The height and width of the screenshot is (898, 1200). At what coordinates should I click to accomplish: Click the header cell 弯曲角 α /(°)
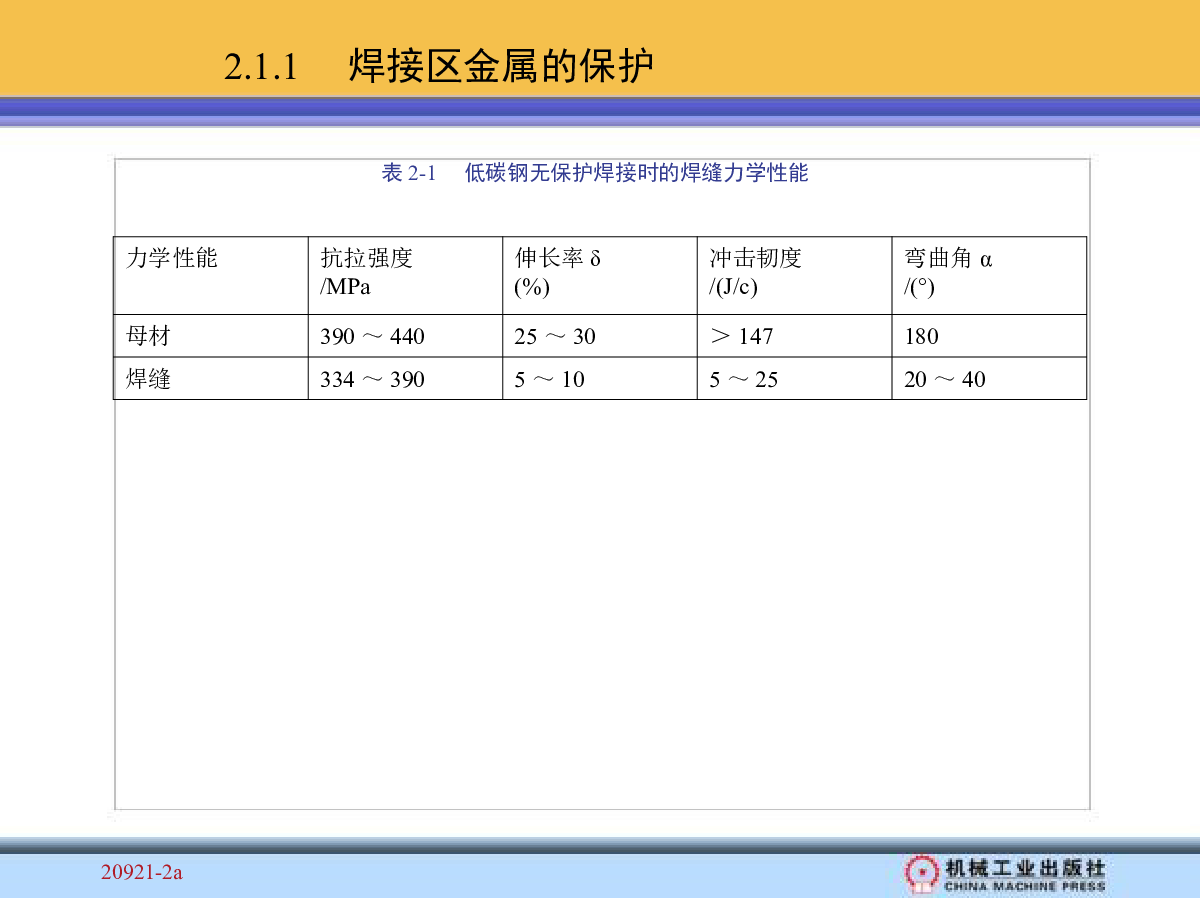pyautogui.click(x=989, y=276)
